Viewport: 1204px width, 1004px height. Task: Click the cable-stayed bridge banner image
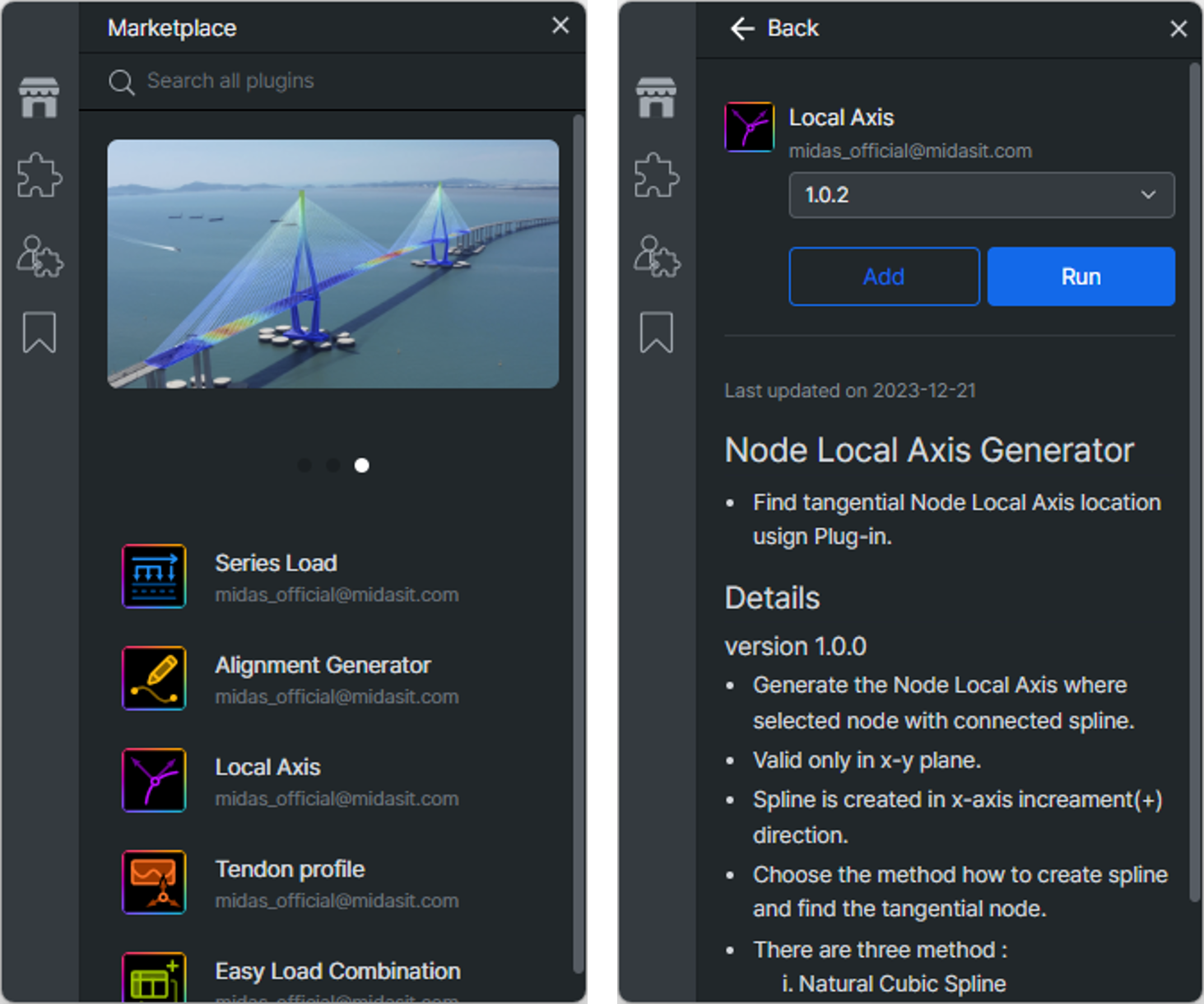point(332,263)
